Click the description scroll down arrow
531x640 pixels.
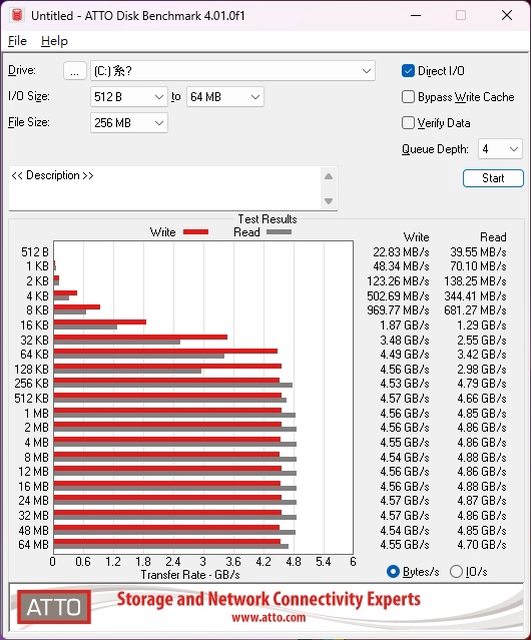329,201
